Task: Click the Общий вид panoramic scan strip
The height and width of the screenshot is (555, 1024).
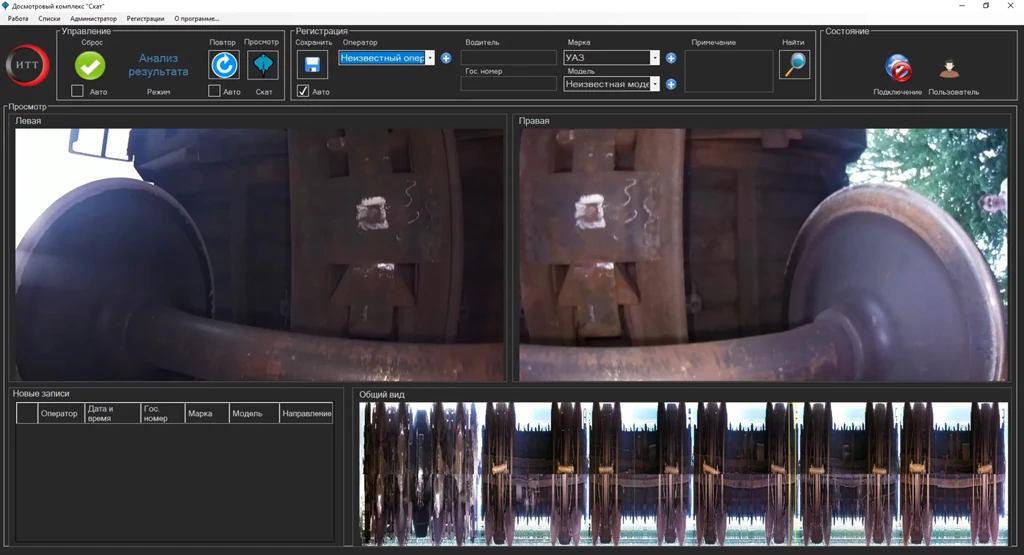Action: [x=684, y=472]
